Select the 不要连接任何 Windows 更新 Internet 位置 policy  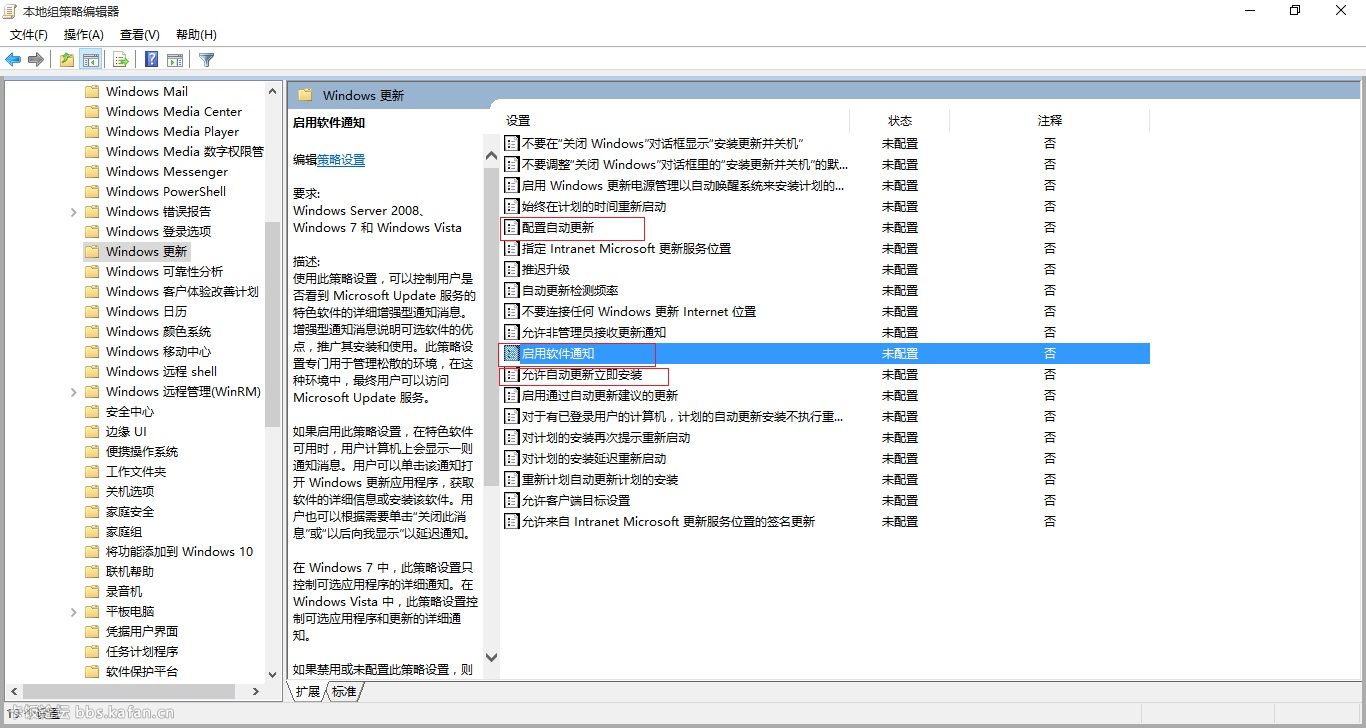639,311
